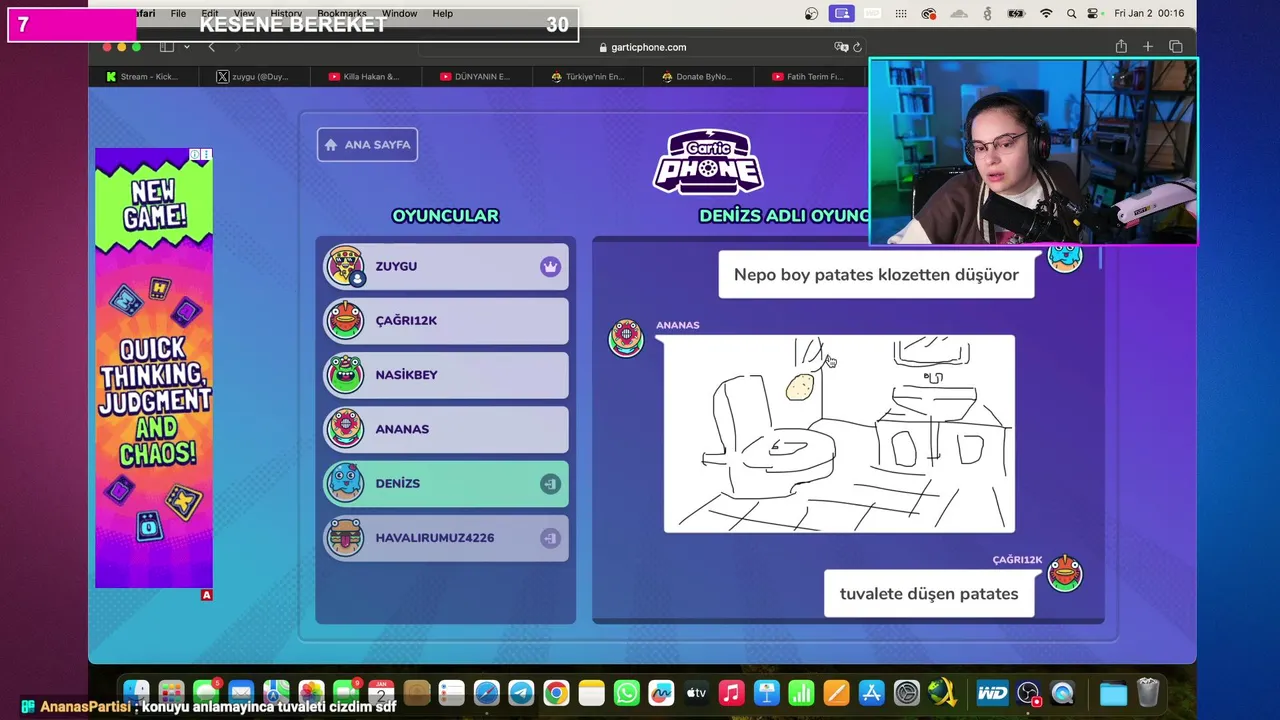Open App Store from the dock
Viewport: 1280px width, 720px height.
click(871, 693)
